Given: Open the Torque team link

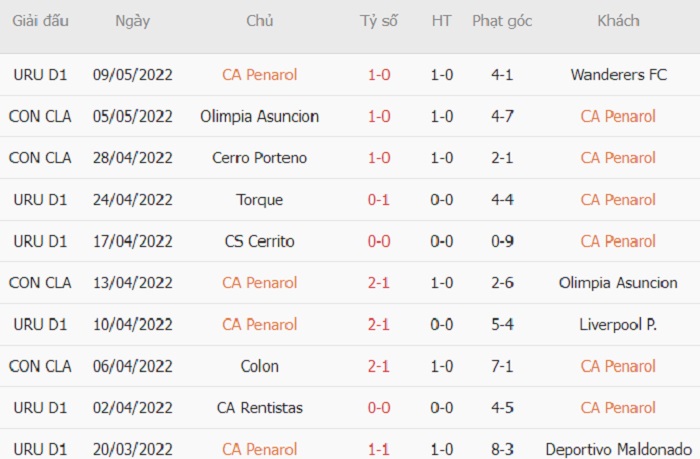Looking at the screenshot, I should pos(259,200).
